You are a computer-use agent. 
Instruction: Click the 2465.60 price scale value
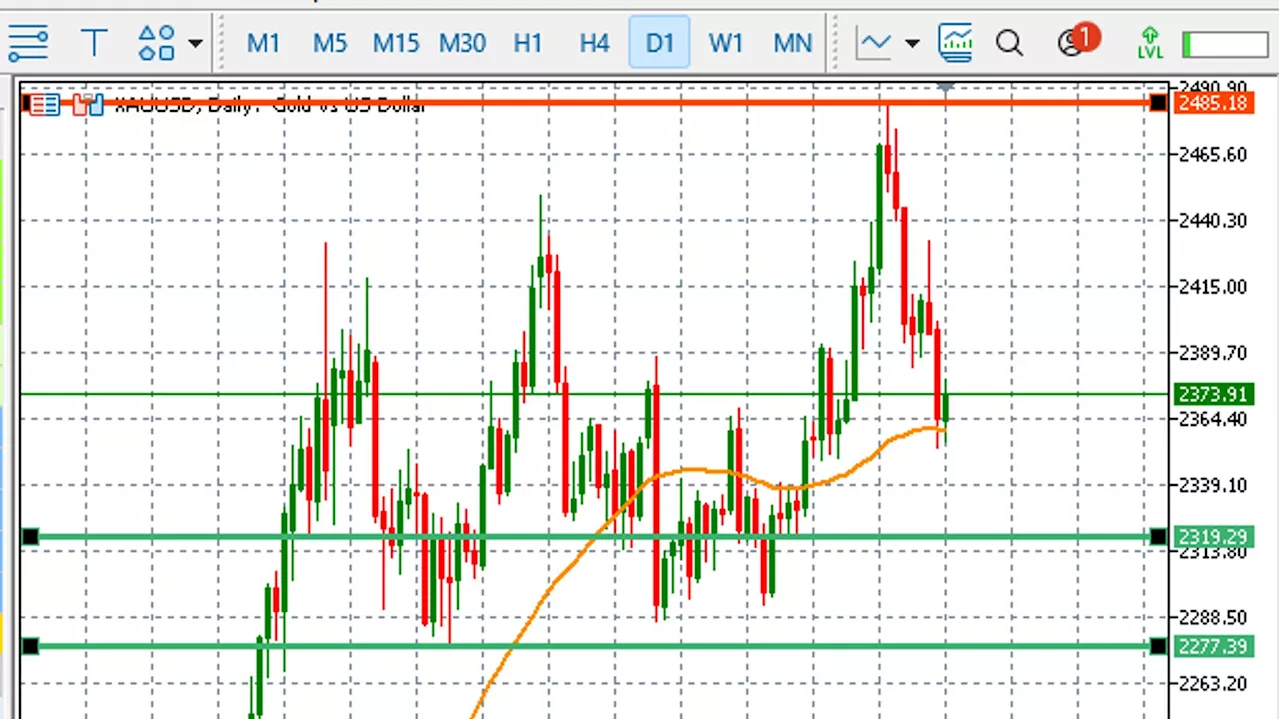[x=1214, y=154]
